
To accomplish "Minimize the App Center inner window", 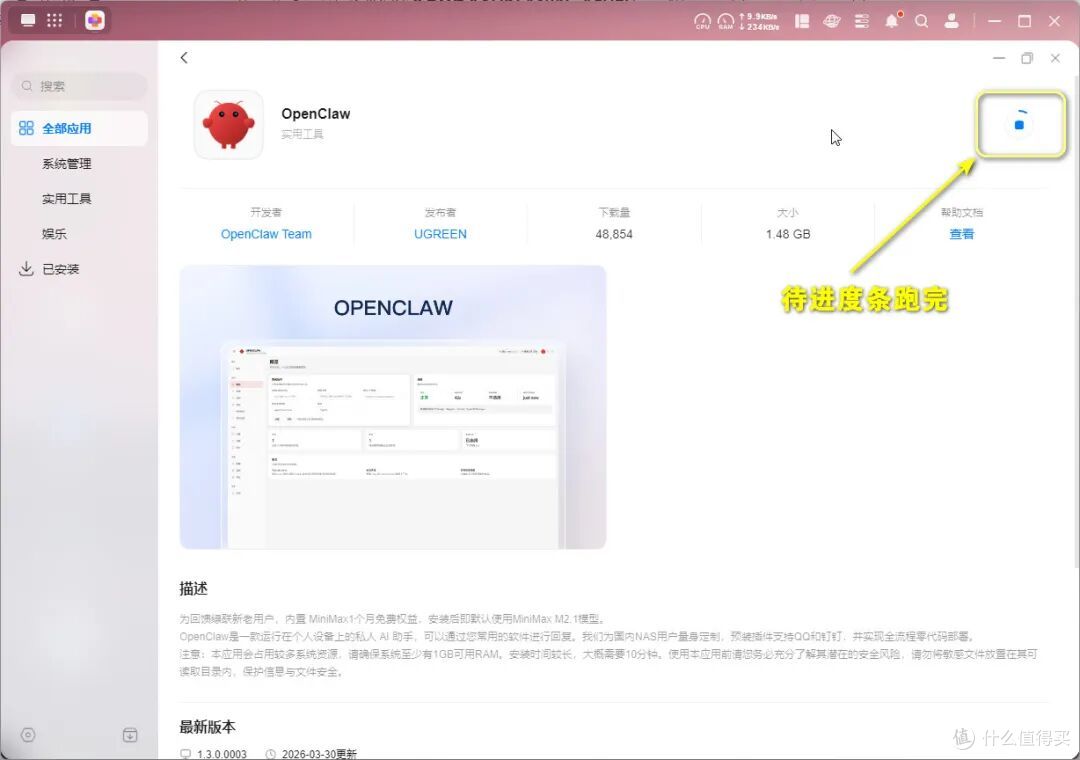I will click(999, 59).
